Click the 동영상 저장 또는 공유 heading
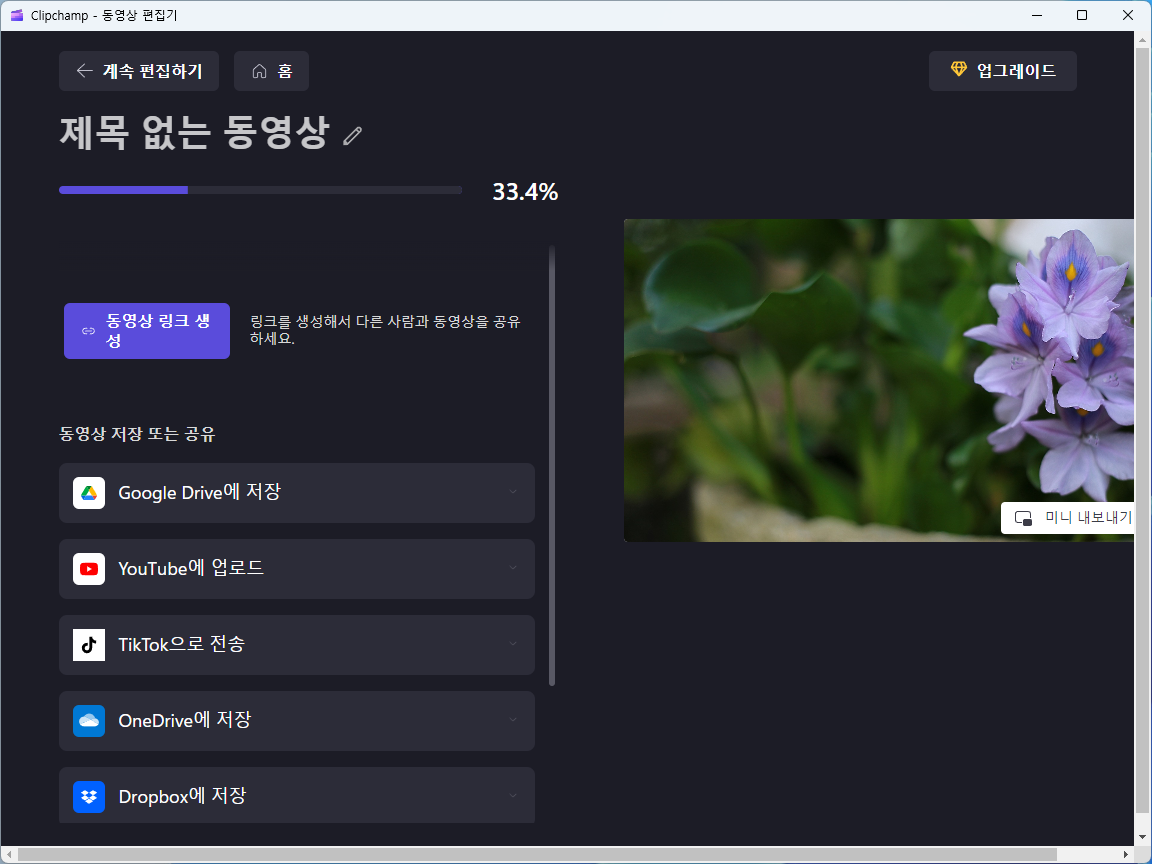 pyautogui.click(x=137, y=434)
